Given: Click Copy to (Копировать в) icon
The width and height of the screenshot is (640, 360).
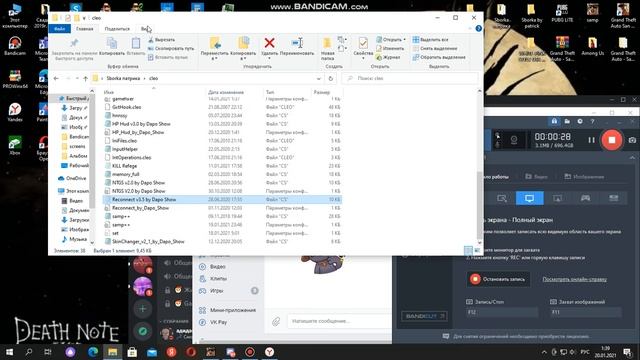Looking at the screenshot, I should 243,43.
